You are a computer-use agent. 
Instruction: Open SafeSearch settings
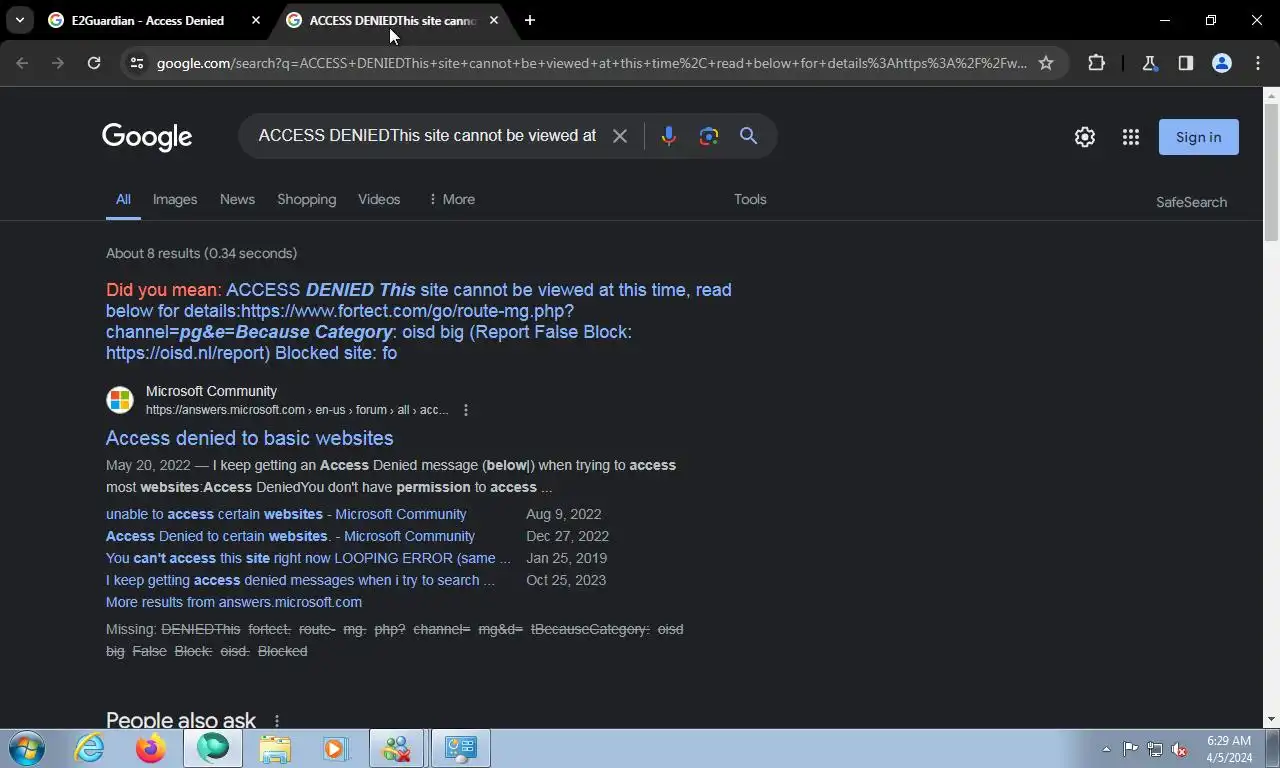coord(1191,202)
